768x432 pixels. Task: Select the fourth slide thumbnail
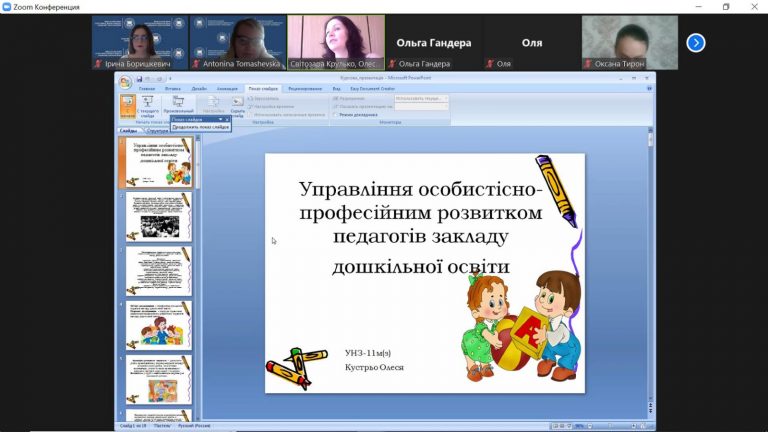coord(159,326)
